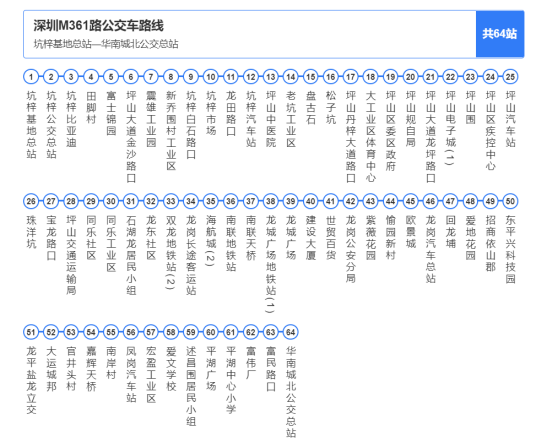This screenshot has width=536, height=447.
Task: Open the 坑梓公交总站 station name
Action: [51, 125]
